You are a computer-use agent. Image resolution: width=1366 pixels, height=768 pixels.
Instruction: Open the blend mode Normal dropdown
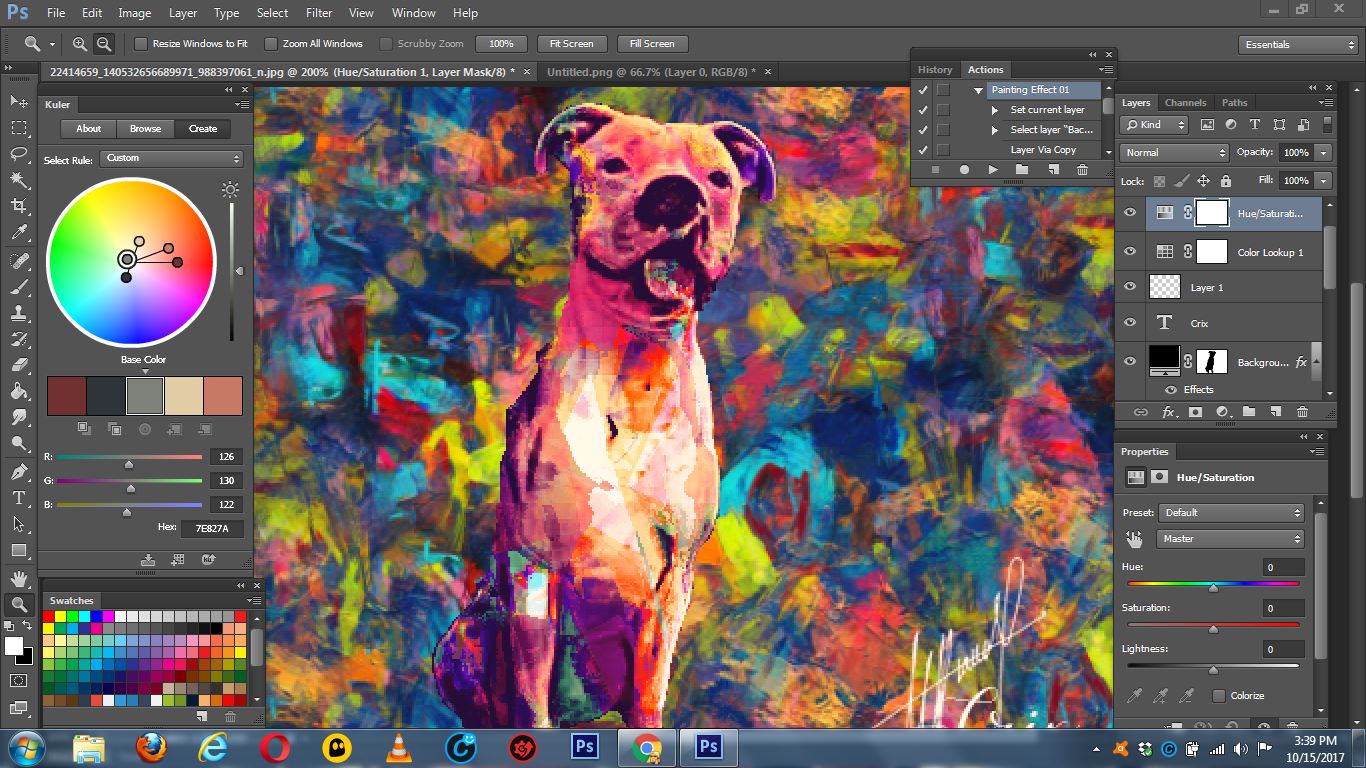click(x=1174, y=153)
